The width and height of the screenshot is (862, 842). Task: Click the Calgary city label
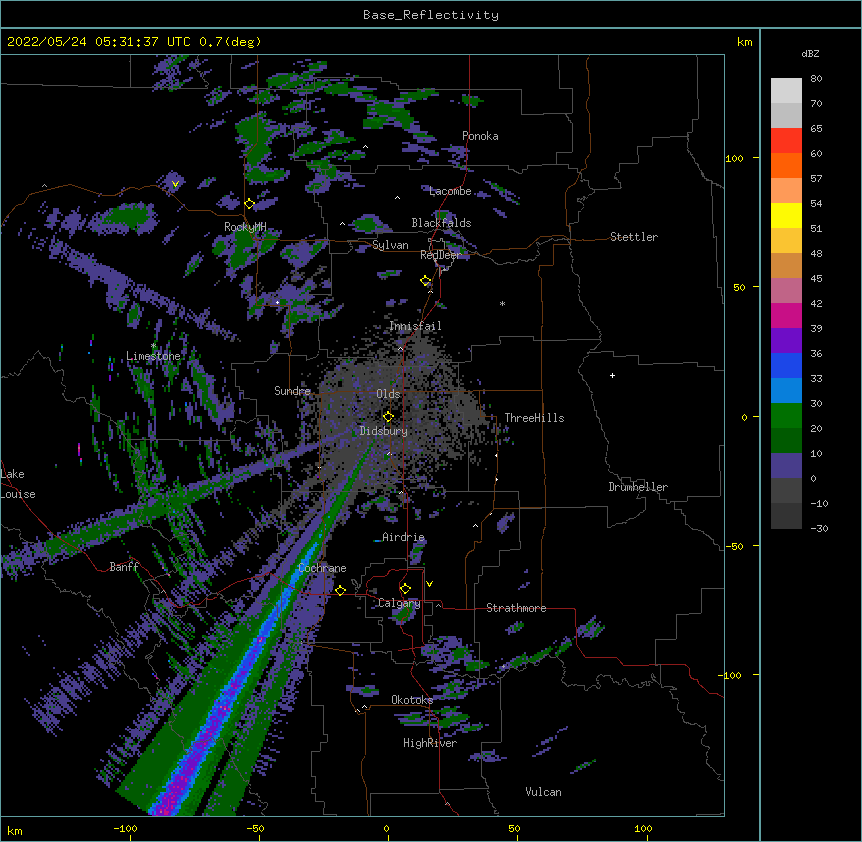(x=399, y=603)
